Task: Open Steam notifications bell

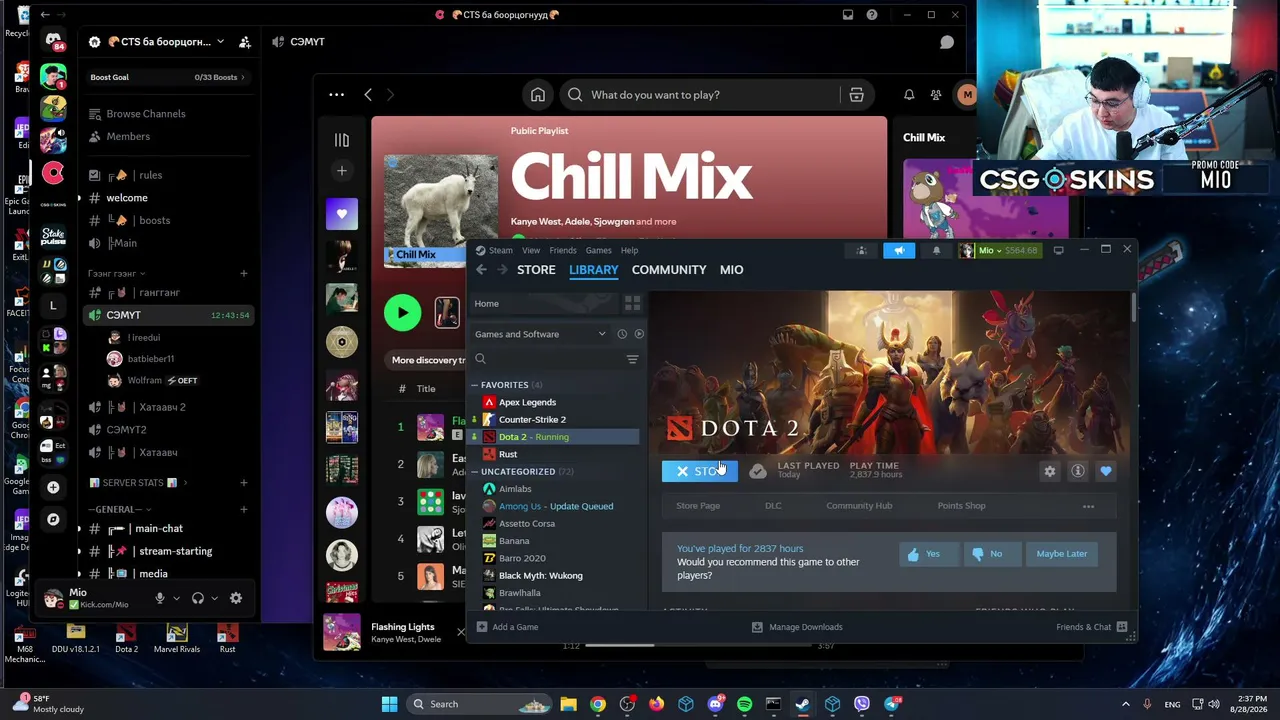Action: pyautogui.click(x=936, y=250)
